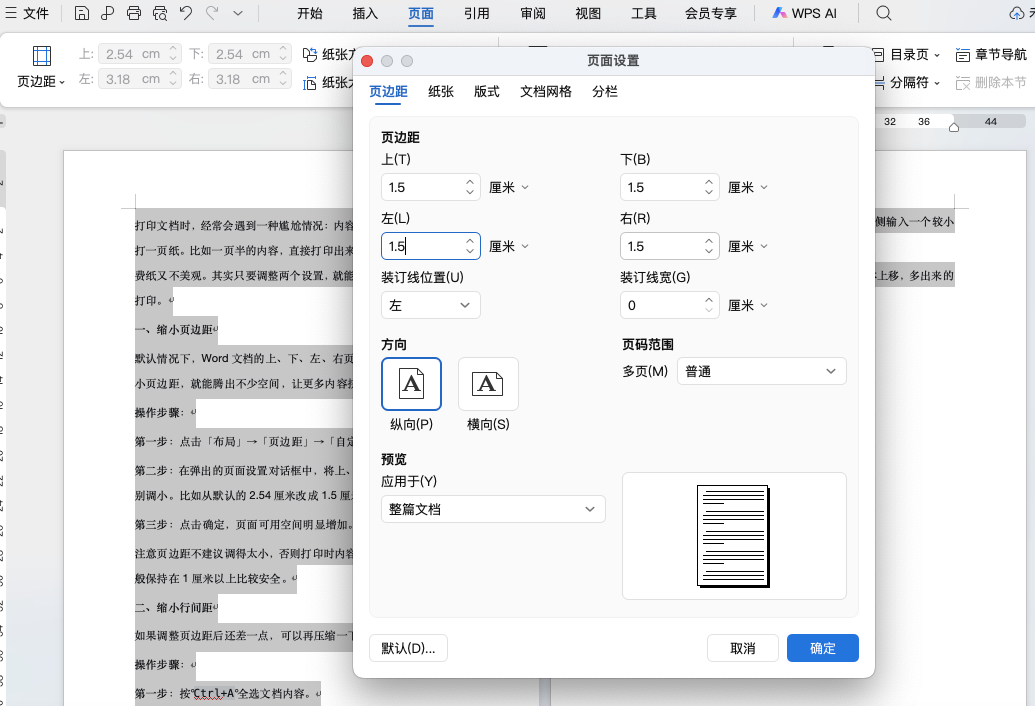Image resolution: width=1035 pixels, height=706 pixels.
Task: Open 多页 普通 dropdown
Action: coord(762,371)
